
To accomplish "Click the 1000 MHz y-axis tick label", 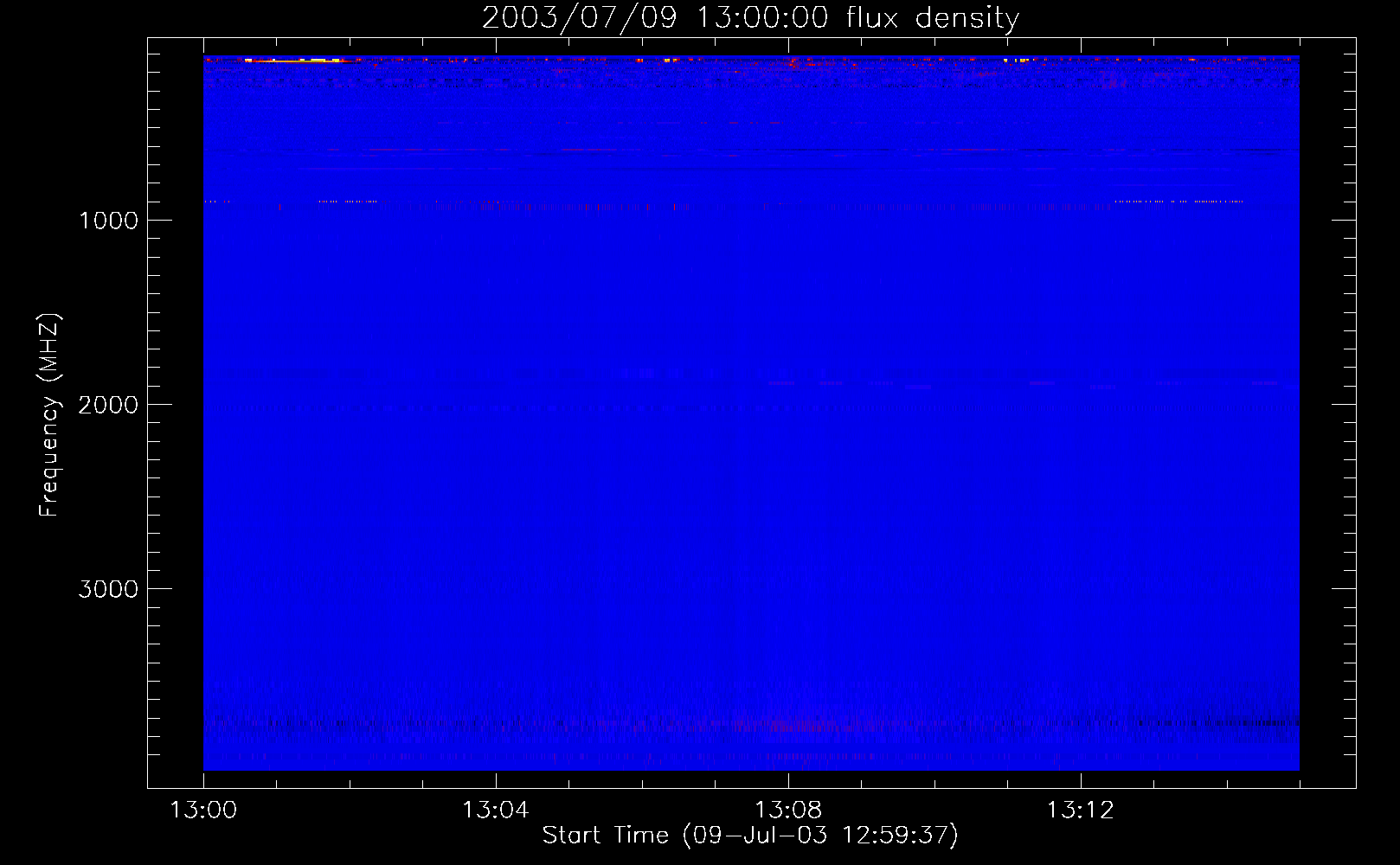I will click(108, 221).
